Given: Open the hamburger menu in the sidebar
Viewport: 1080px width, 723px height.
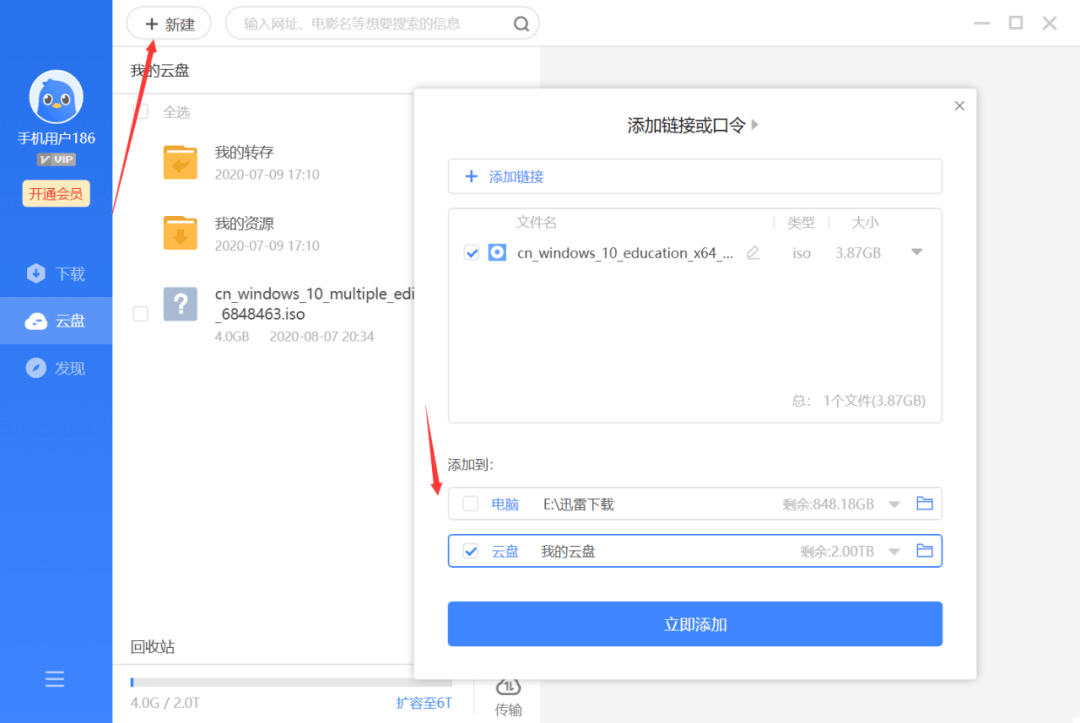Looking at the screenshot, I should 55,678.
